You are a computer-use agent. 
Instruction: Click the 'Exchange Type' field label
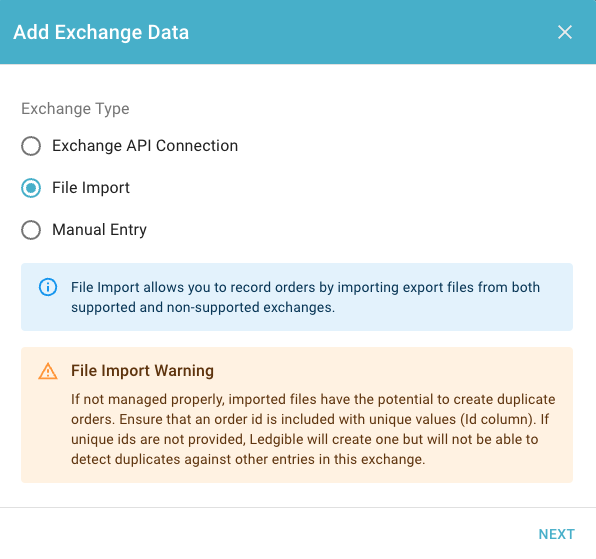coord(75,109)
